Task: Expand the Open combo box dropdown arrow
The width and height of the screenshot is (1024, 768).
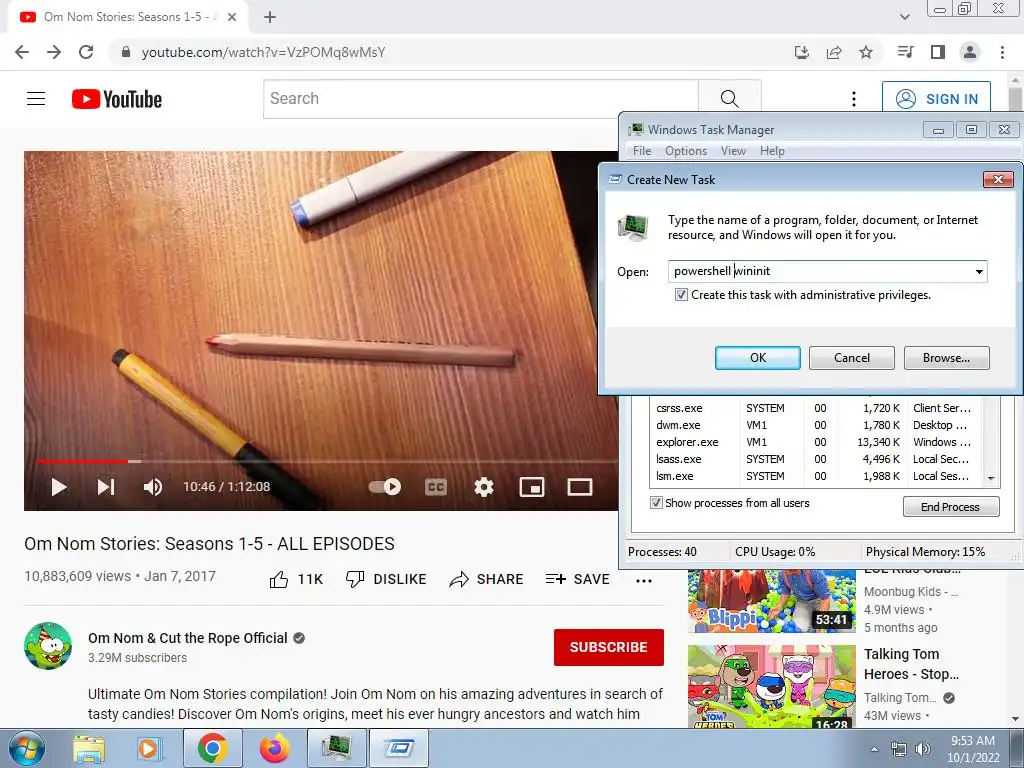Action: (x=979, y=272)
